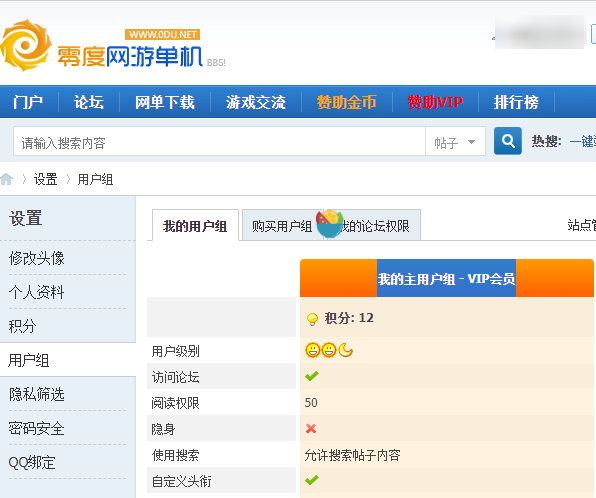Click 设置 in the breadcrumb
The width and height of the screenshot is (596, 498).
click(46, 179)
